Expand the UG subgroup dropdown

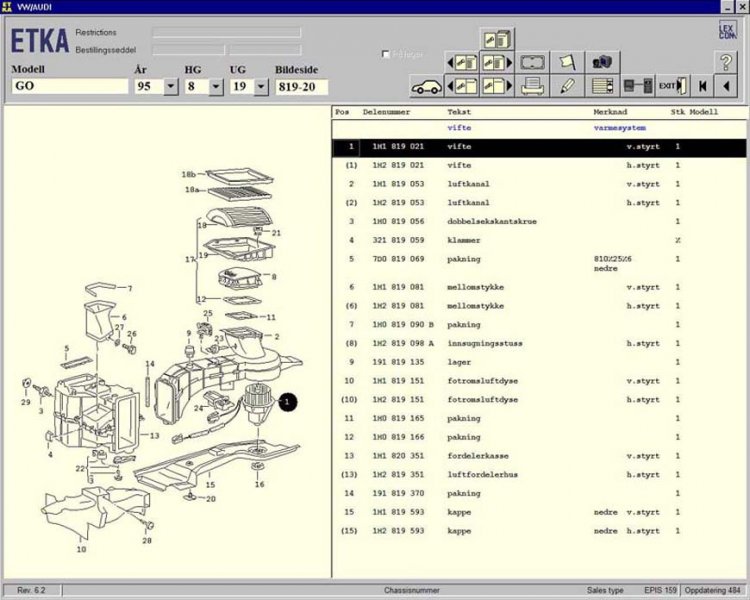pyautogui.click(x=261, y=87)
